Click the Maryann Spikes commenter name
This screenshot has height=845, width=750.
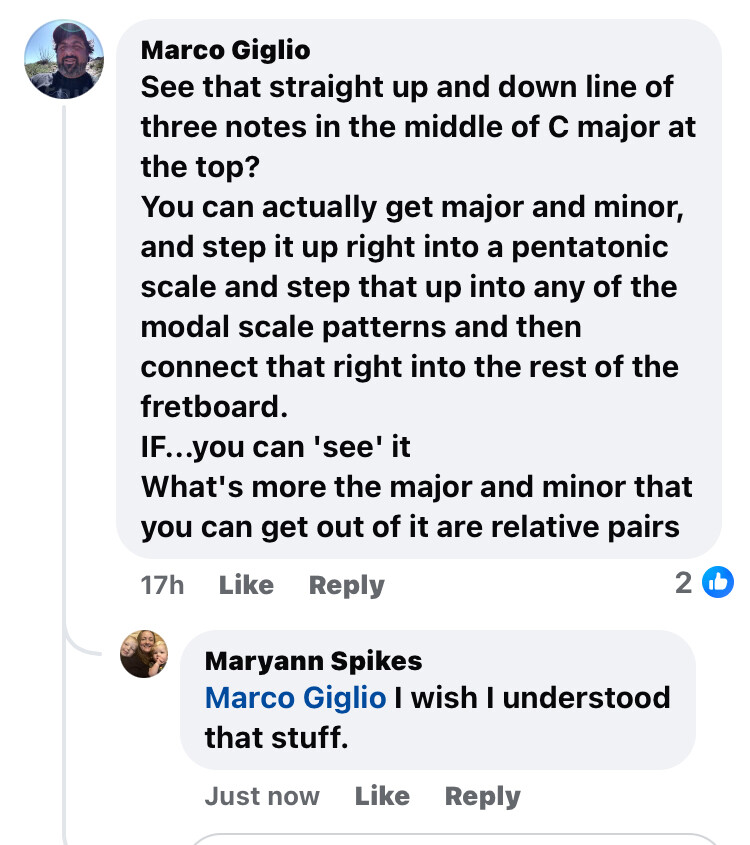tap(313, 660)
